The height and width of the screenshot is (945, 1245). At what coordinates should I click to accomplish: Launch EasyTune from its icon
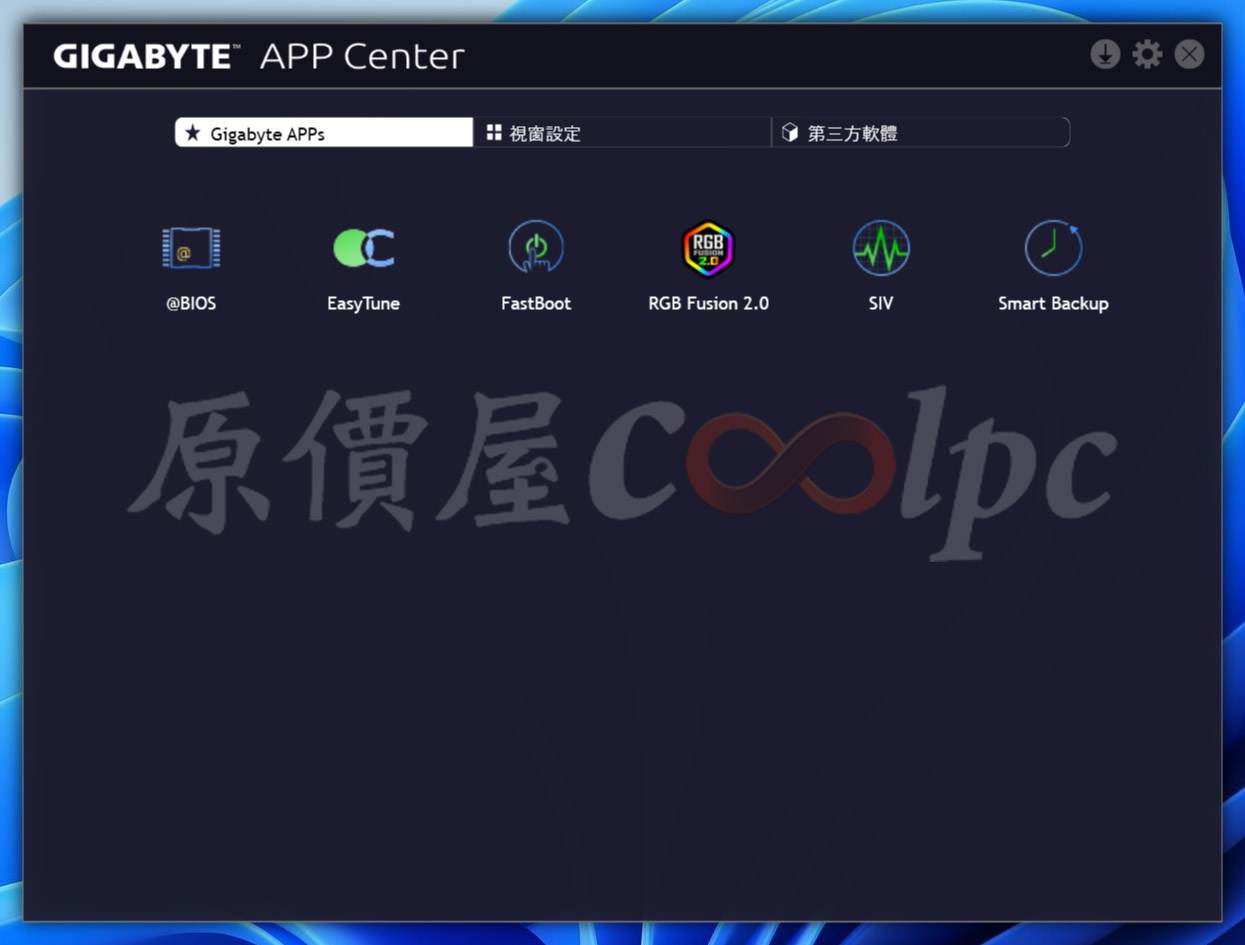[x=364, y=248]
